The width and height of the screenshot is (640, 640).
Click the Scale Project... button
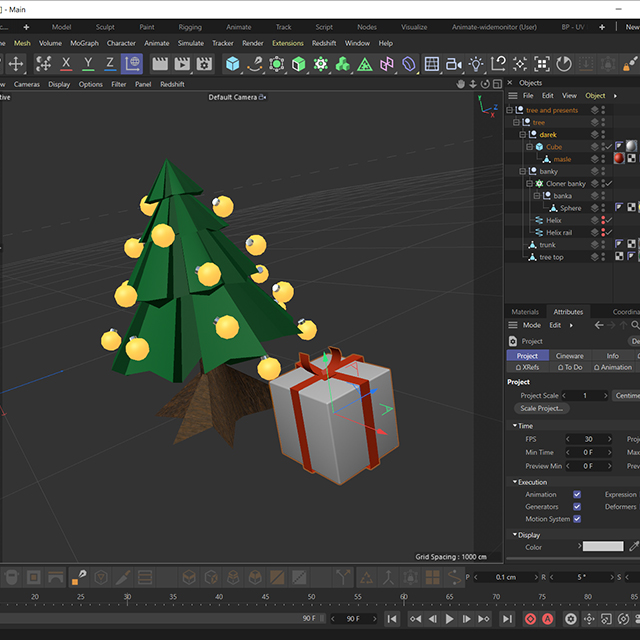[543, 408]
